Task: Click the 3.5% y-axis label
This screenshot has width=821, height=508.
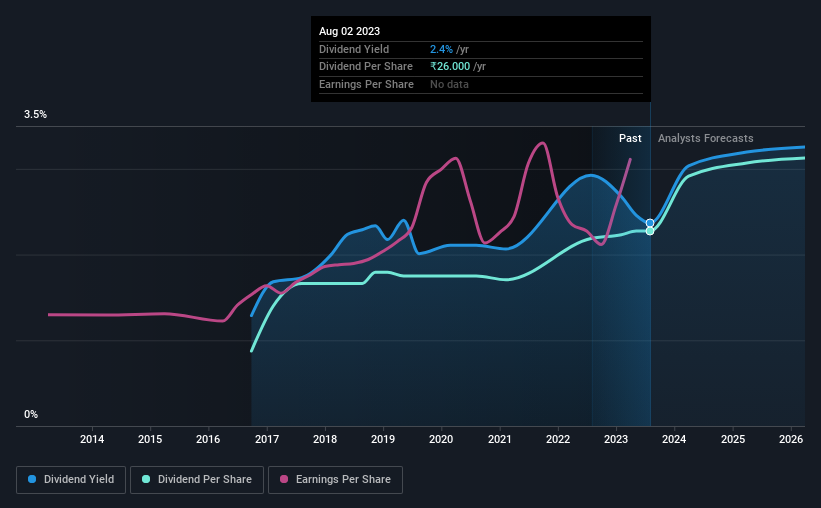Action: 35,115
